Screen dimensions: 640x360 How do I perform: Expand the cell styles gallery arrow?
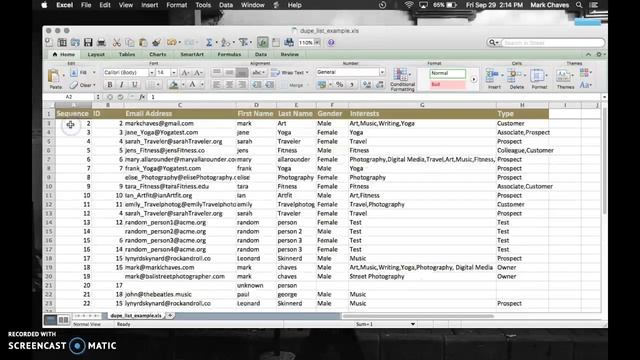(x=474, y=79)
